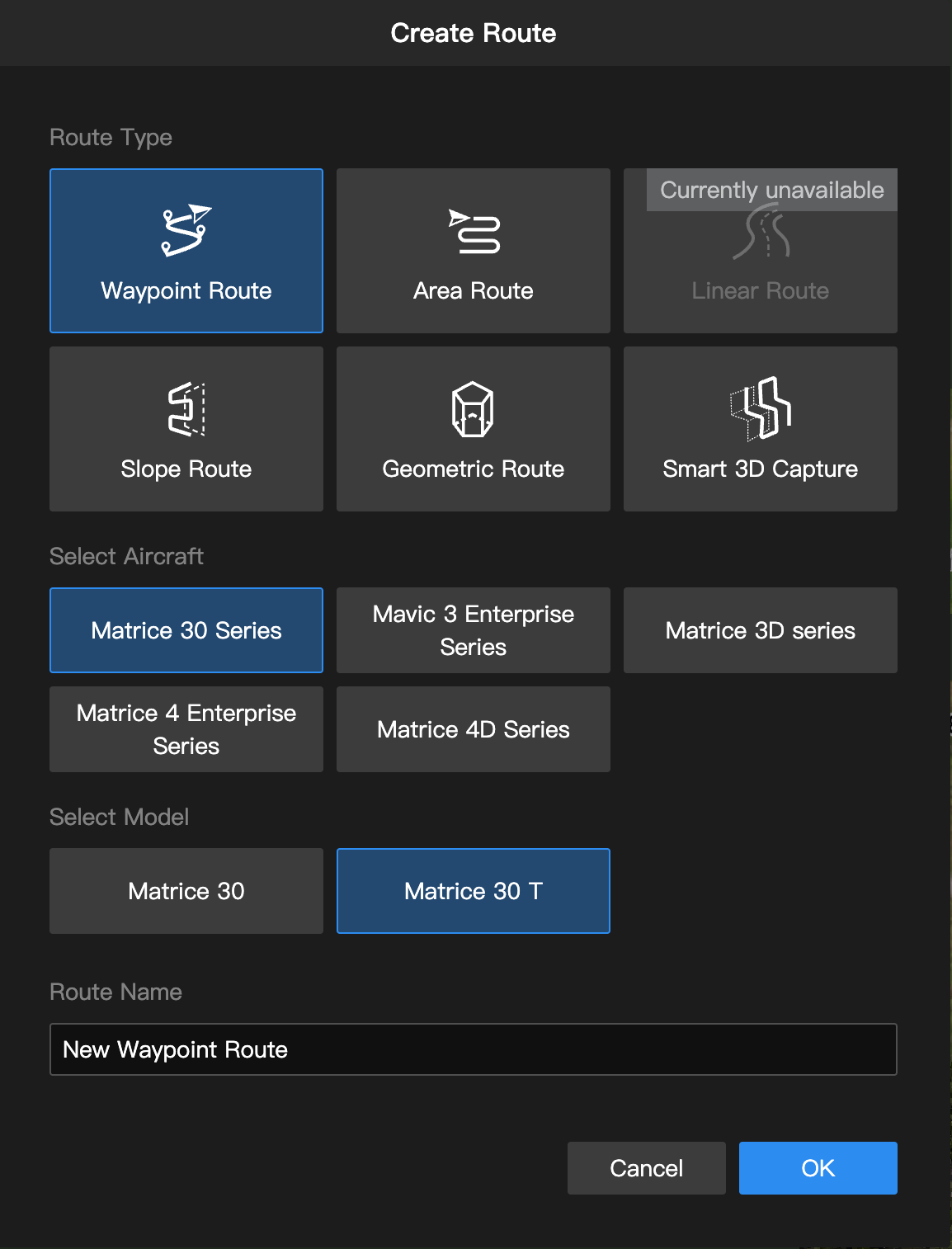Image resolution: width=952 pixels, height=1249 pixels.
Task: Select the Matrice 30 model
Action: [x=186, y=891]
